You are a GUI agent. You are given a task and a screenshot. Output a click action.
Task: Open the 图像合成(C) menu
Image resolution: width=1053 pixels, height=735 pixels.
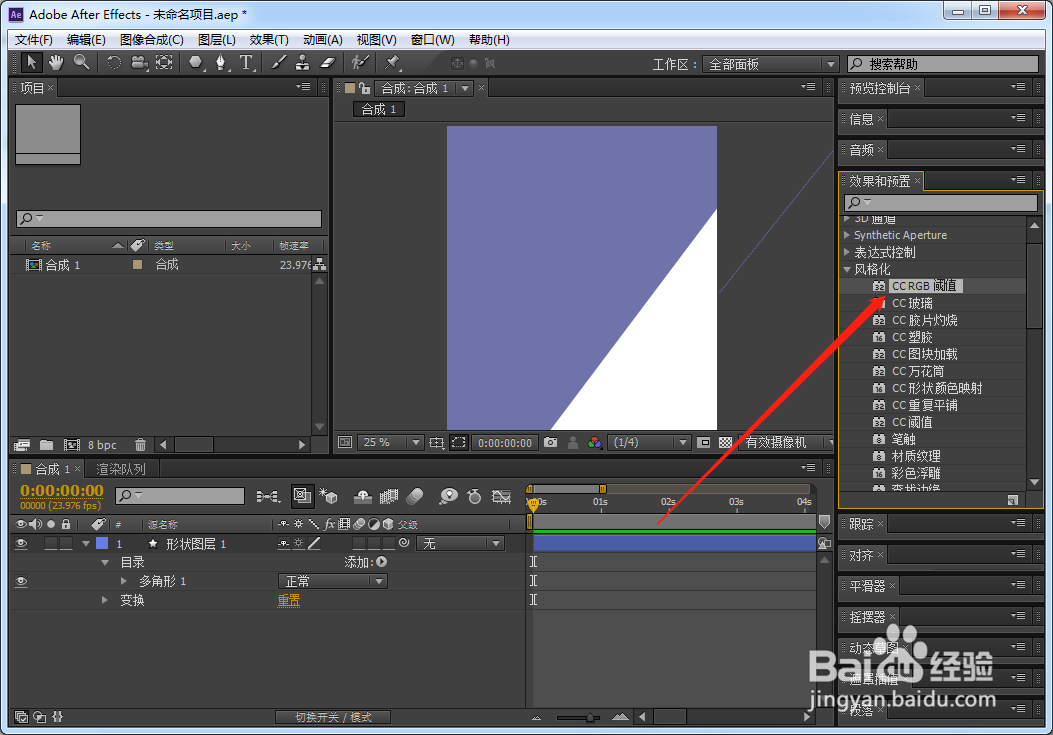coord(152,40)
